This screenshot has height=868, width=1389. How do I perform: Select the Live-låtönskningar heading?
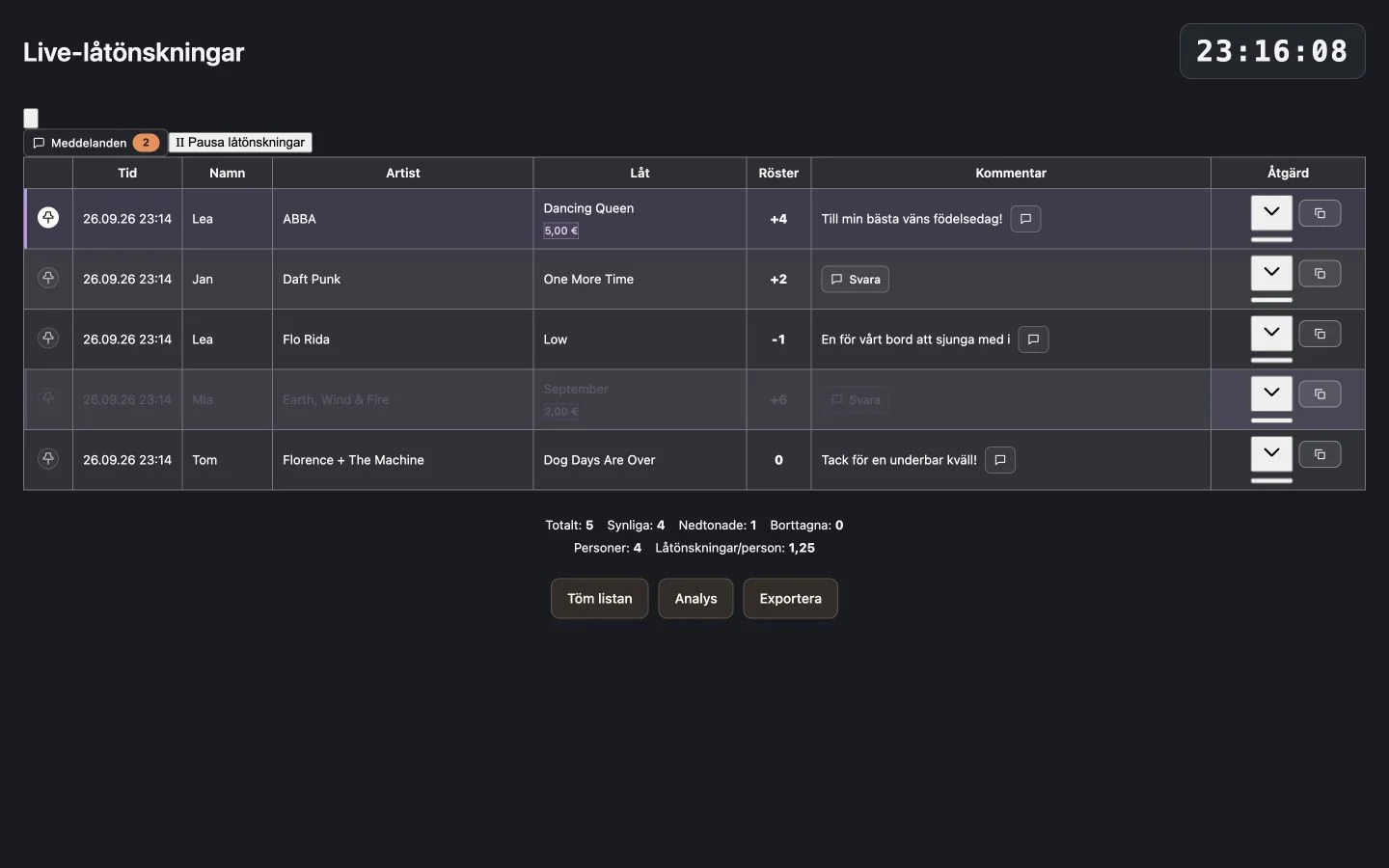point(134,52)
